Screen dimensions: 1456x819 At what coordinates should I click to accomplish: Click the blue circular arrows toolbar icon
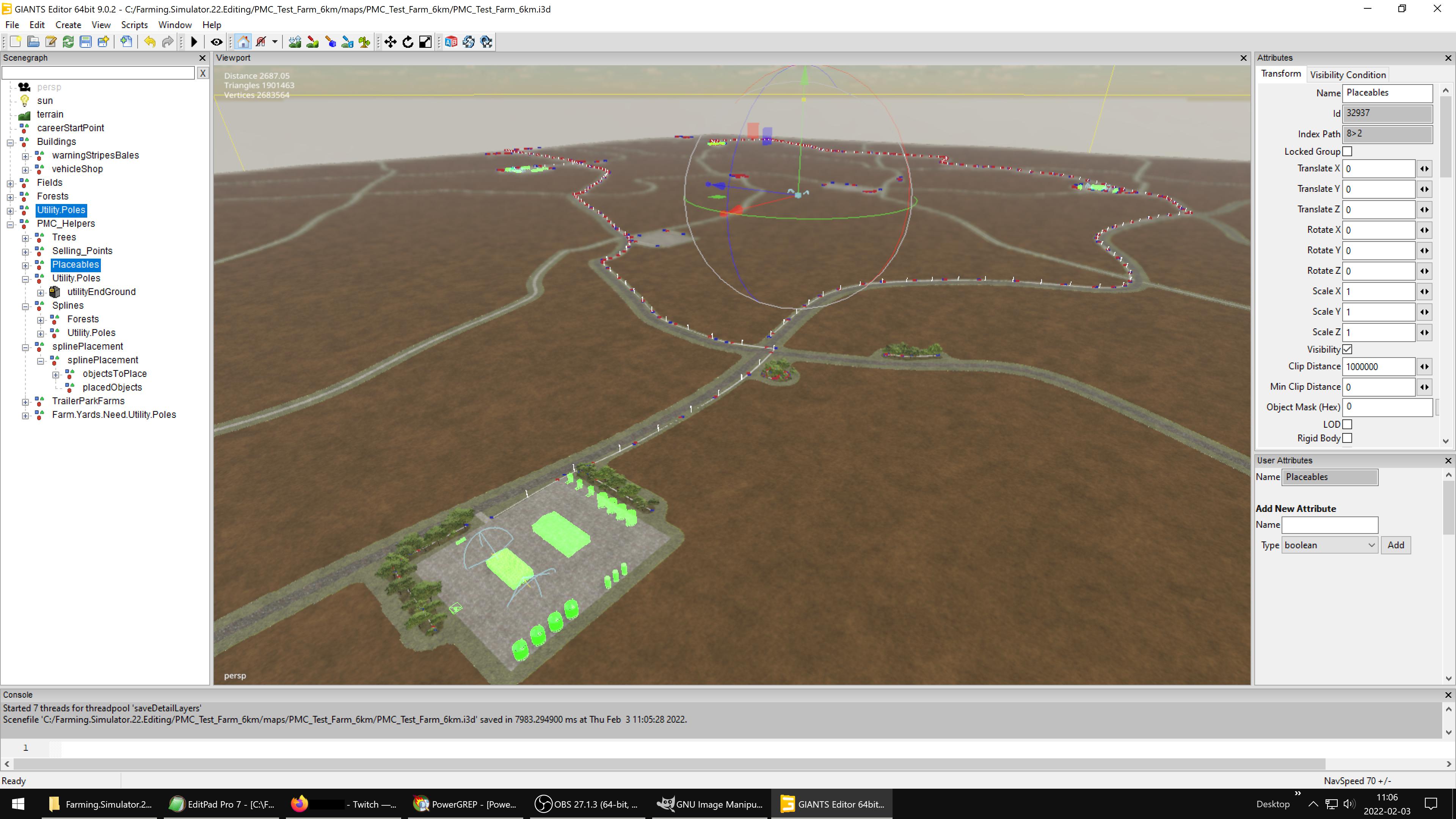(x=469, y=42)
